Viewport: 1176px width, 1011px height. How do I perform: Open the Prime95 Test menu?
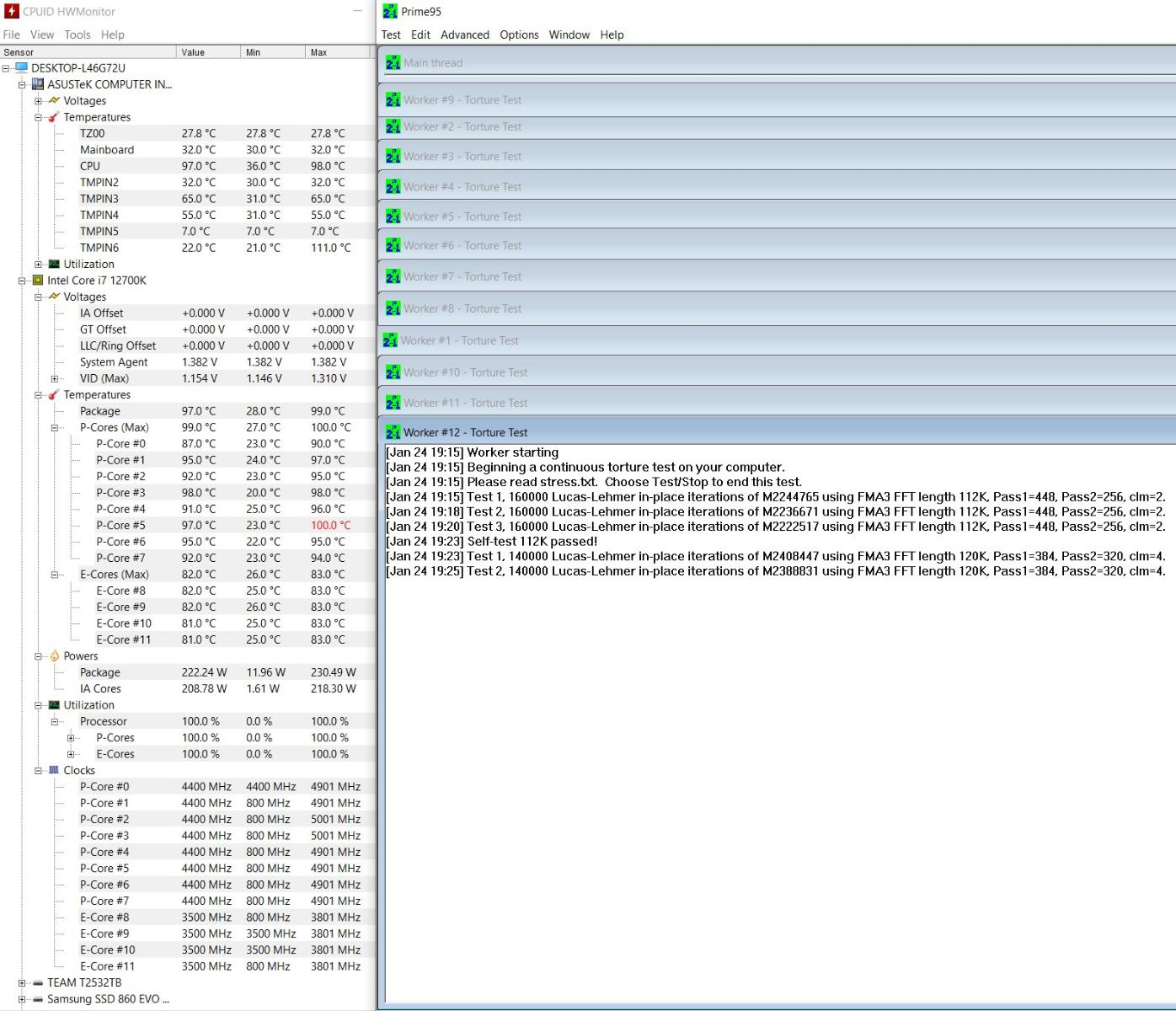coord(391,35)
